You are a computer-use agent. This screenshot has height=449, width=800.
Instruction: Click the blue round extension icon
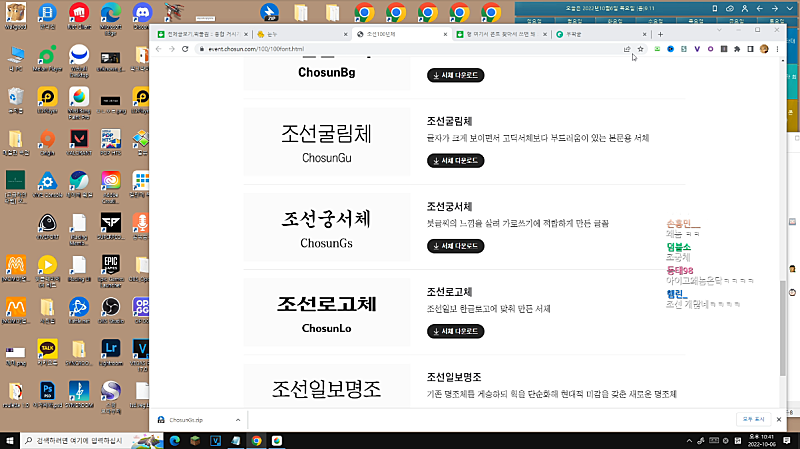pos(670,49)
